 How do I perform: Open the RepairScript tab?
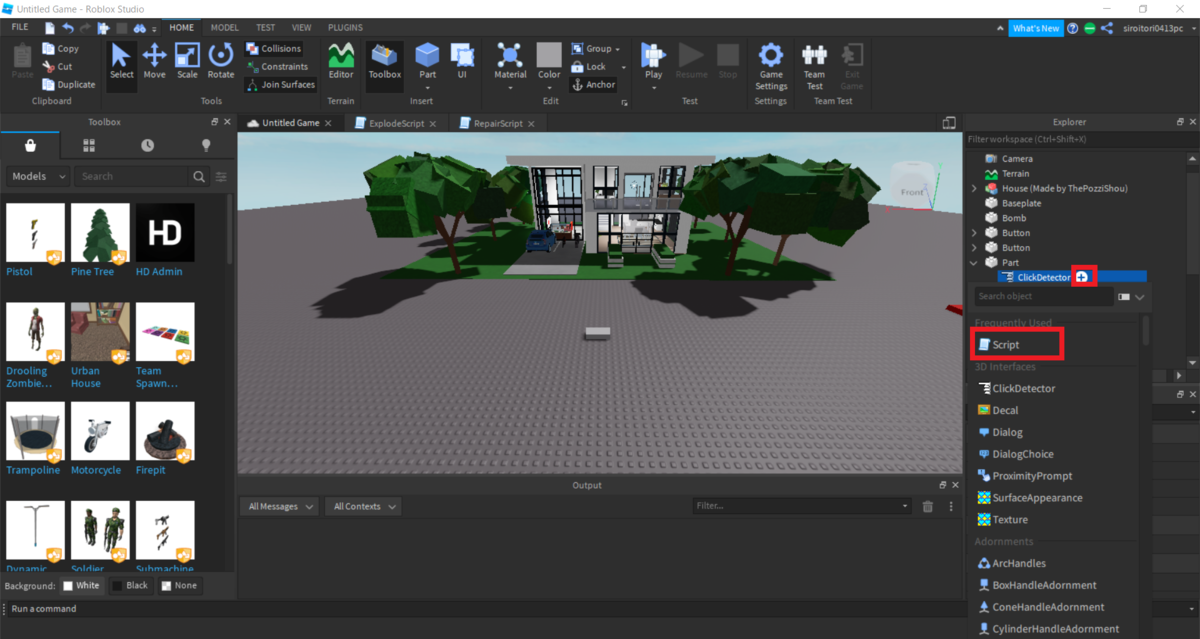[x=498, y=123]
